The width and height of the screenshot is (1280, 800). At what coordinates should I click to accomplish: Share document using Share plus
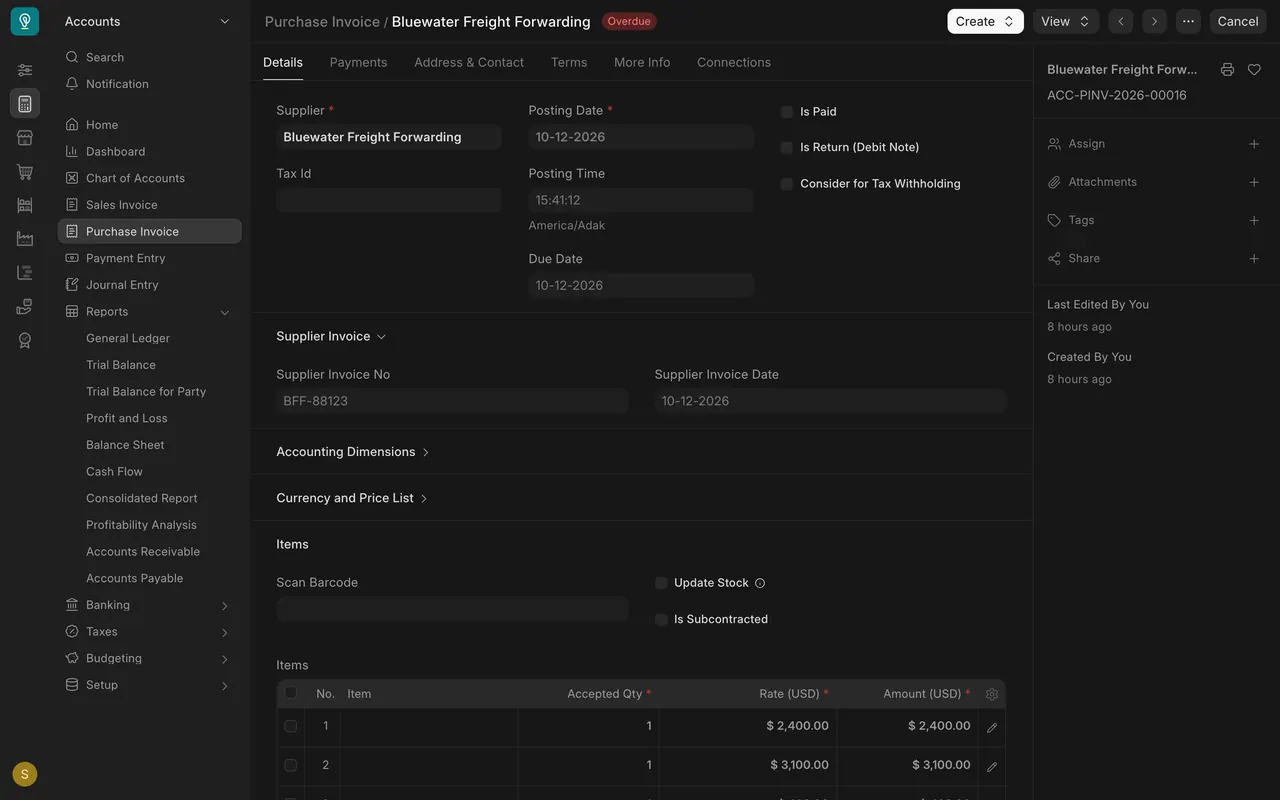coord(1254,258)
